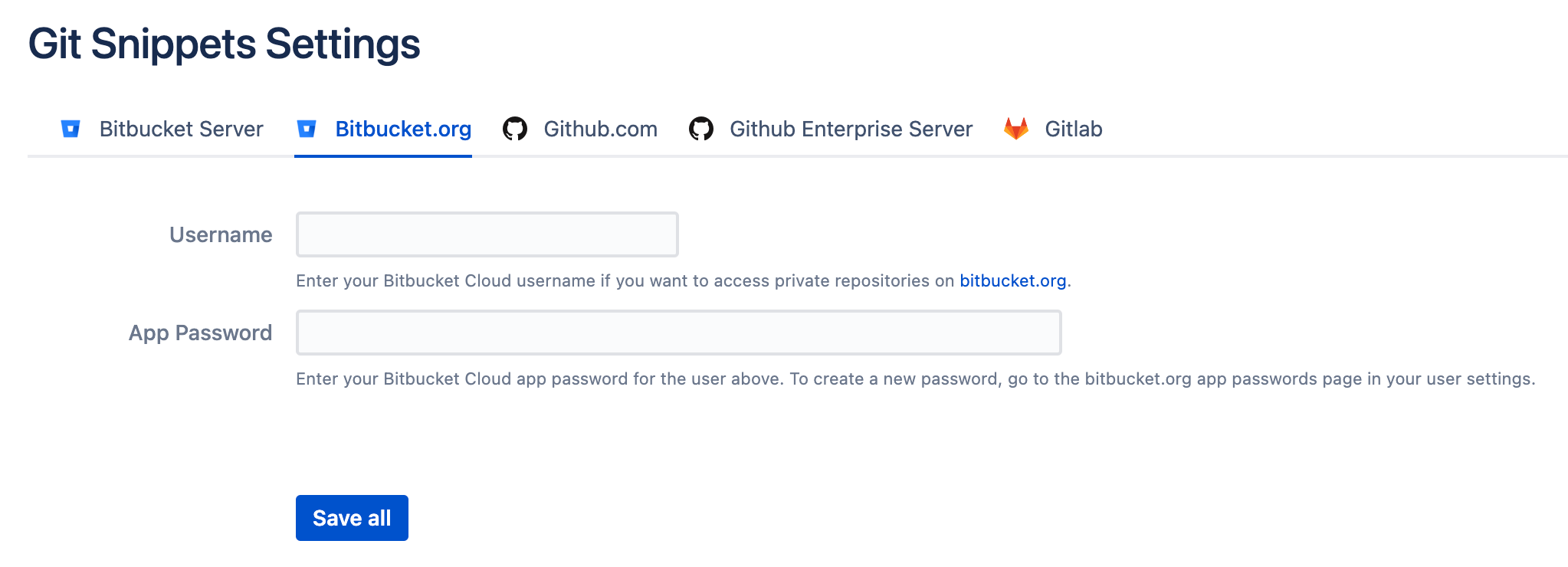Image resolution: width=1568 pixels, height=567 pixels.
Task: Select the Bitbucket.org tab label
Action: coord(403,129)
